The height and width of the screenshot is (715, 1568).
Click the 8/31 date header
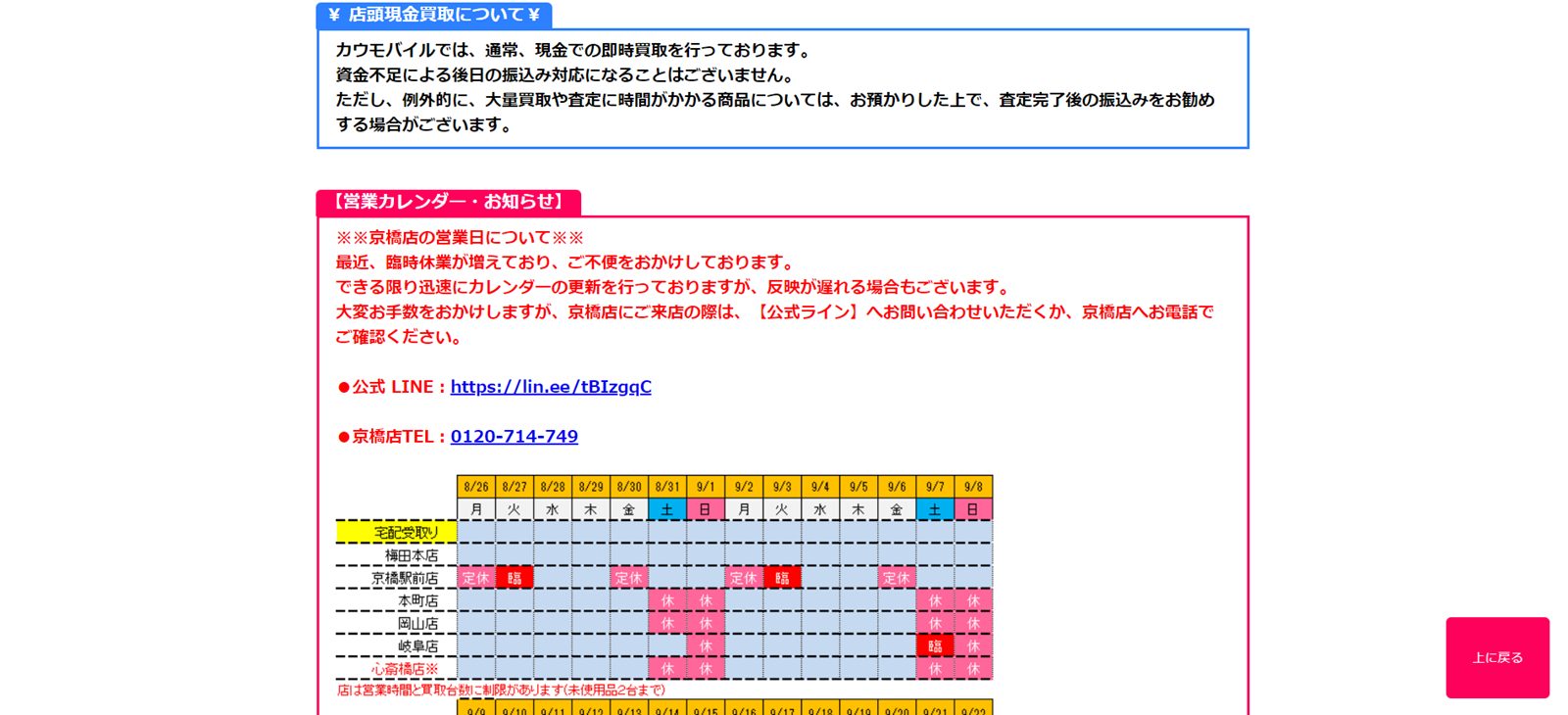point(667,487)
